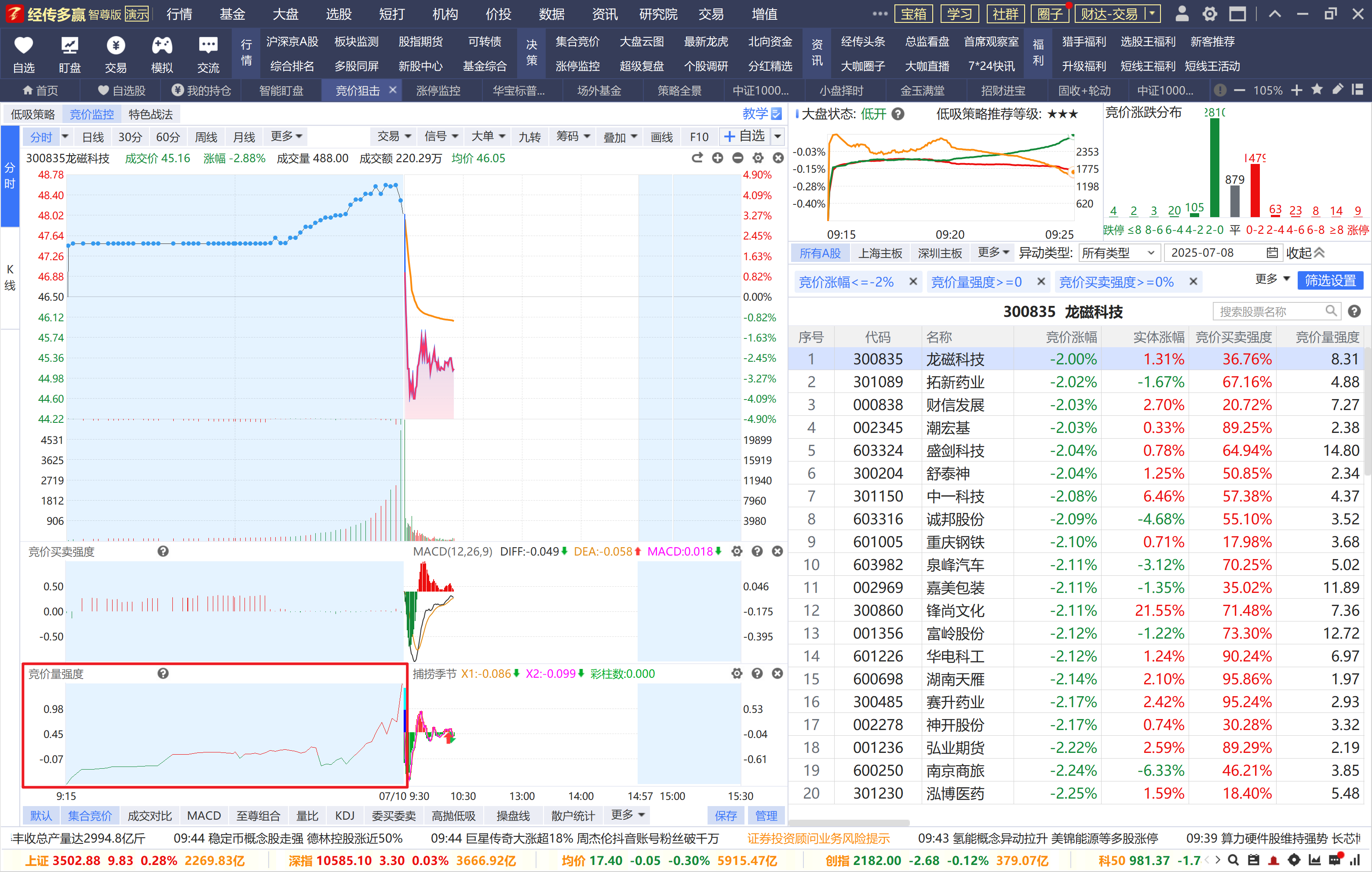Remove the 竞价涨幅<=-2% filter
This screenshot has height=872, width=1372.
click(x=913, y=281)
